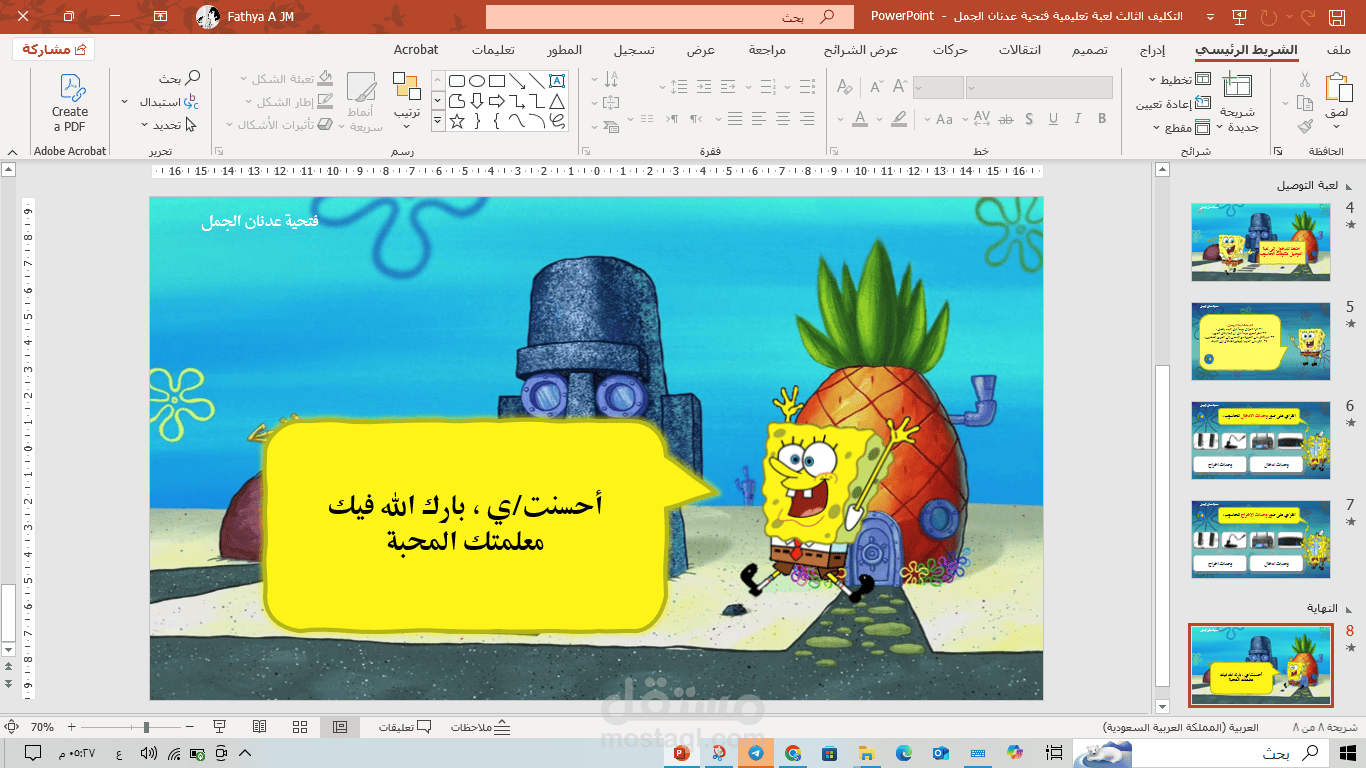Open the File (ملف) tab
The image size is (1366, 768).
[x=1339, y=50]
